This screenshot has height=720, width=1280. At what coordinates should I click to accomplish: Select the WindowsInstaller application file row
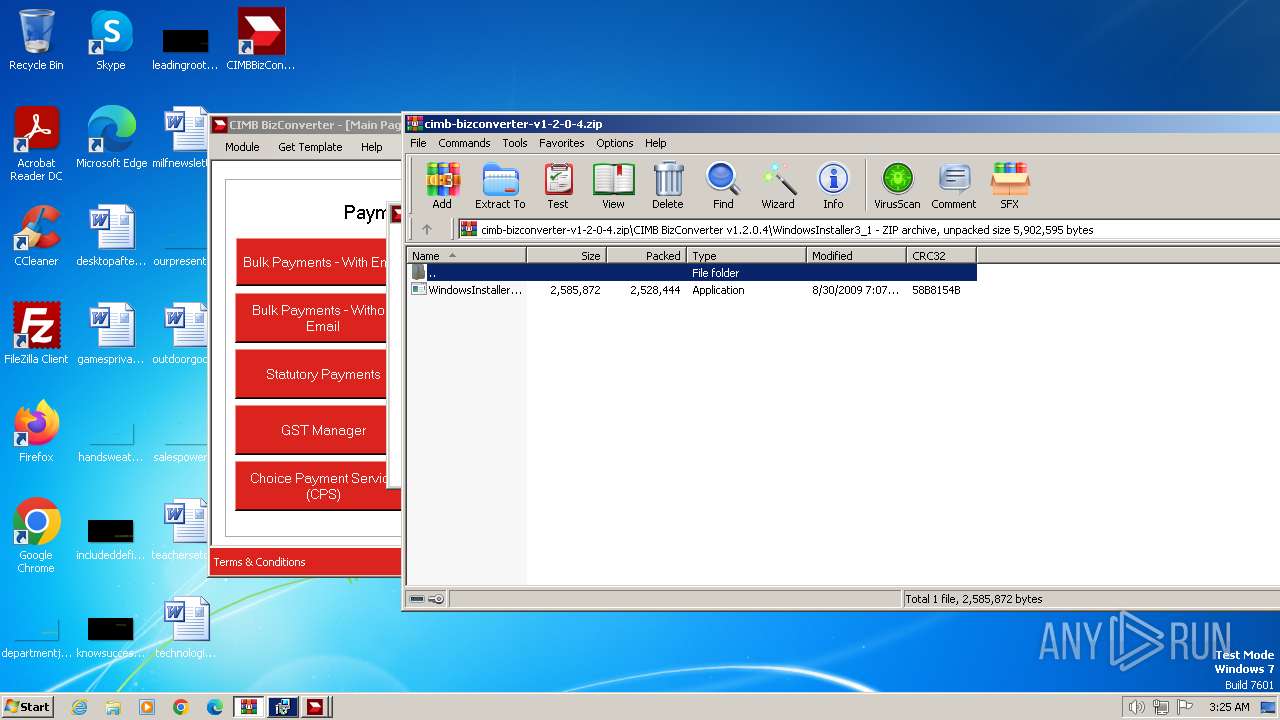click(x=692, y=290)
